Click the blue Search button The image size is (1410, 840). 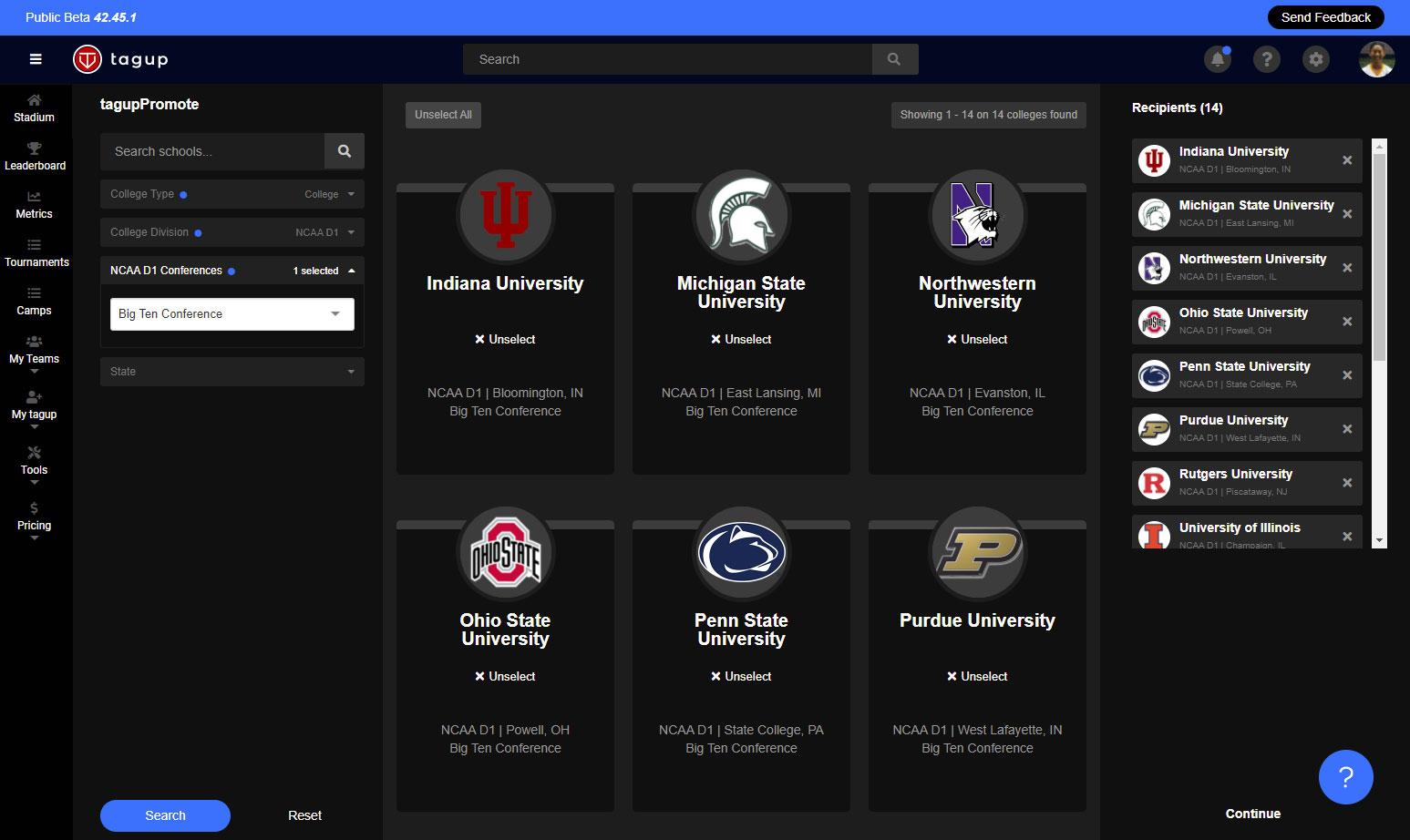[165, 815]
